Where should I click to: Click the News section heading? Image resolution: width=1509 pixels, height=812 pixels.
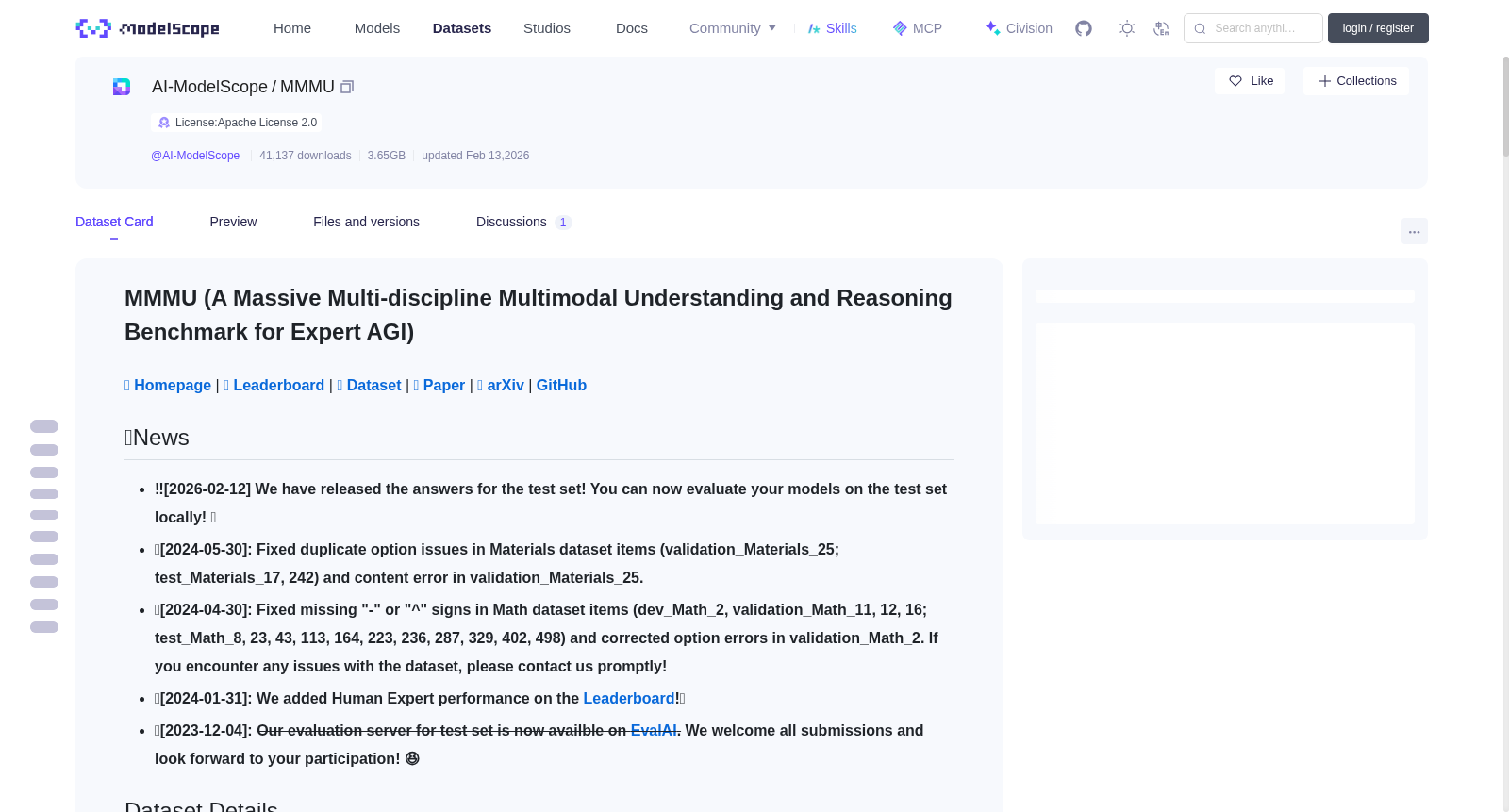pyautogui.click(x=157, y=438)
